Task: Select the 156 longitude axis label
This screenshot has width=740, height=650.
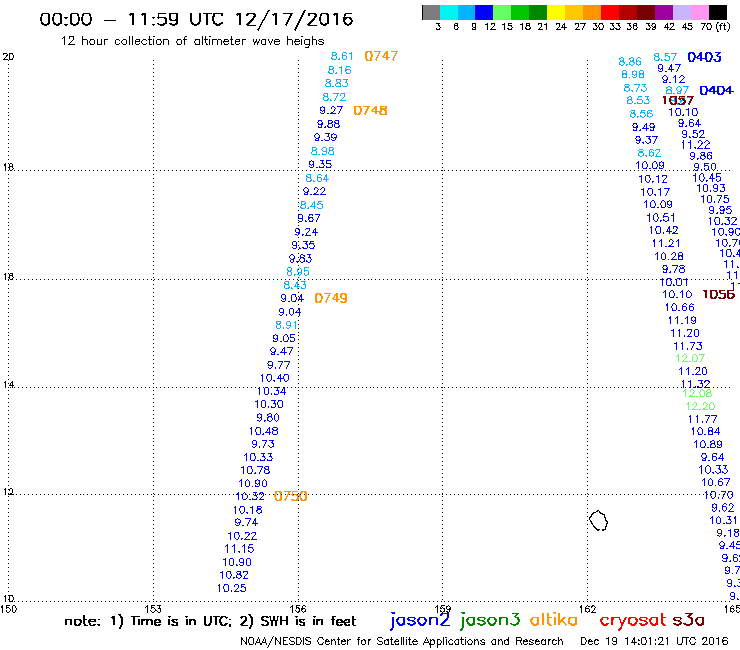Action: (x=298, y=609)
